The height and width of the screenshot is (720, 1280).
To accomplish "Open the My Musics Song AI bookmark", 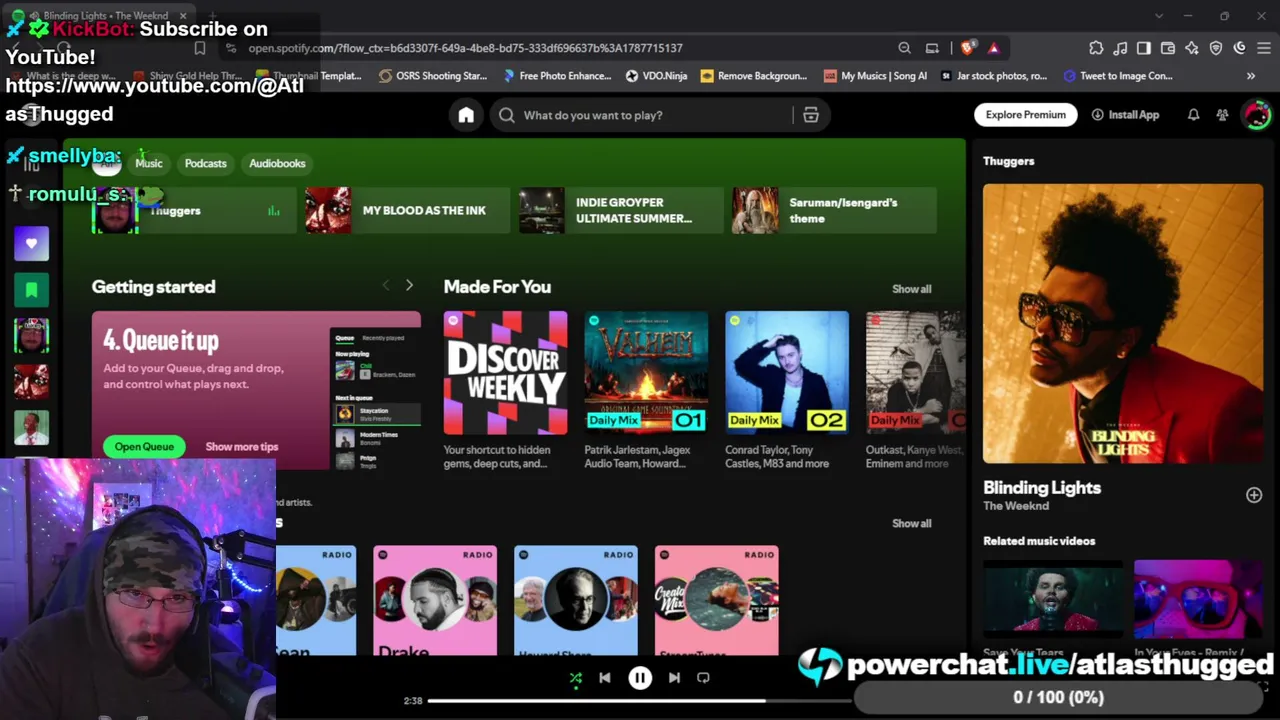I will tap(875, 76).
